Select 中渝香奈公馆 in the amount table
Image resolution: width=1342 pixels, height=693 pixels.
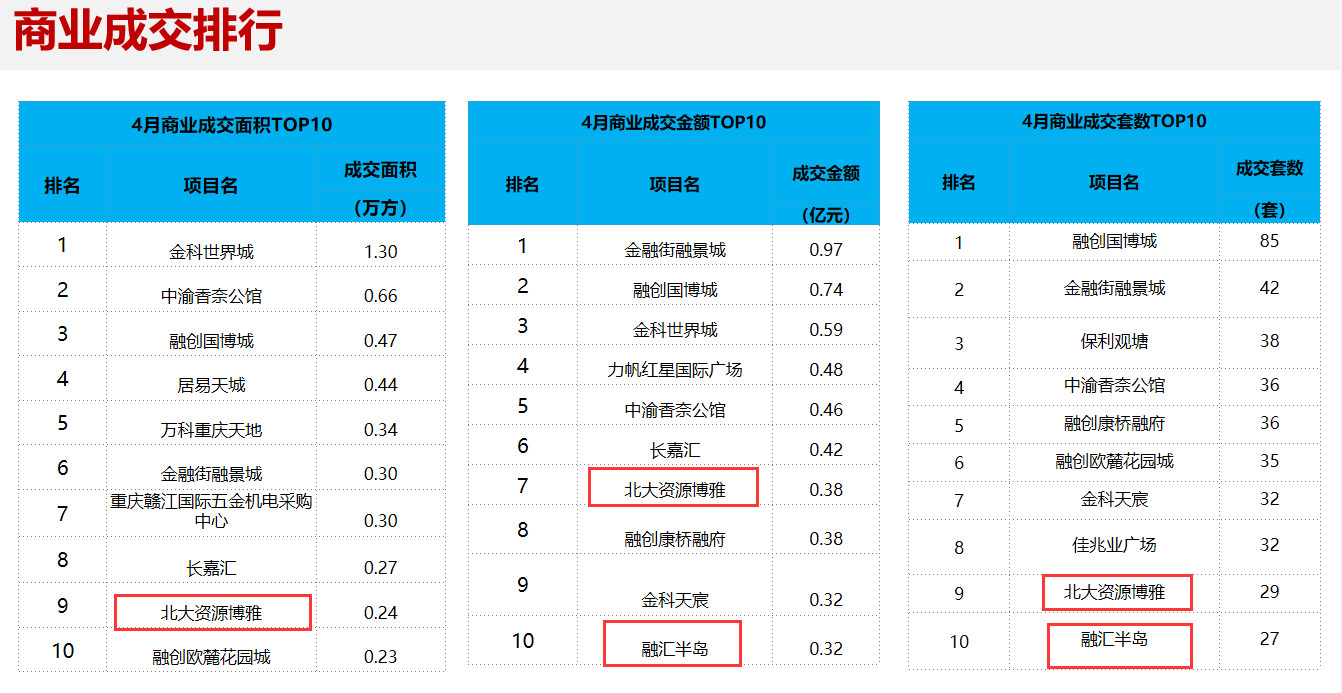coord(675,410)
